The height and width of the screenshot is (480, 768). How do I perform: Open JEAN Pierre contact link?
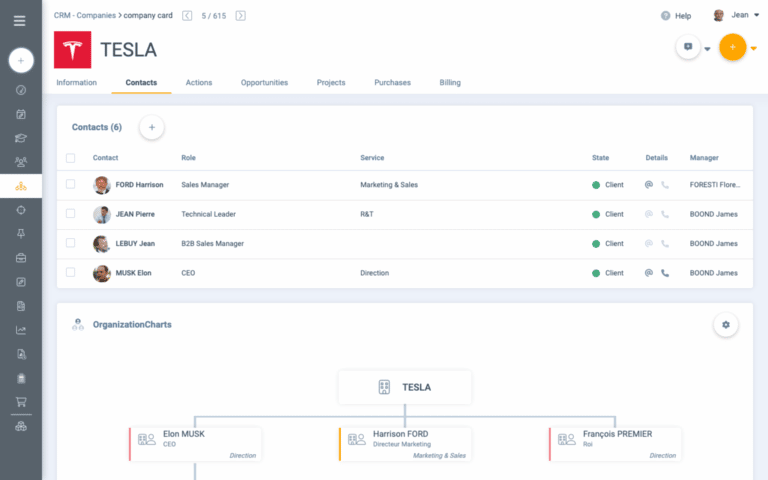[x=135, y=214]
